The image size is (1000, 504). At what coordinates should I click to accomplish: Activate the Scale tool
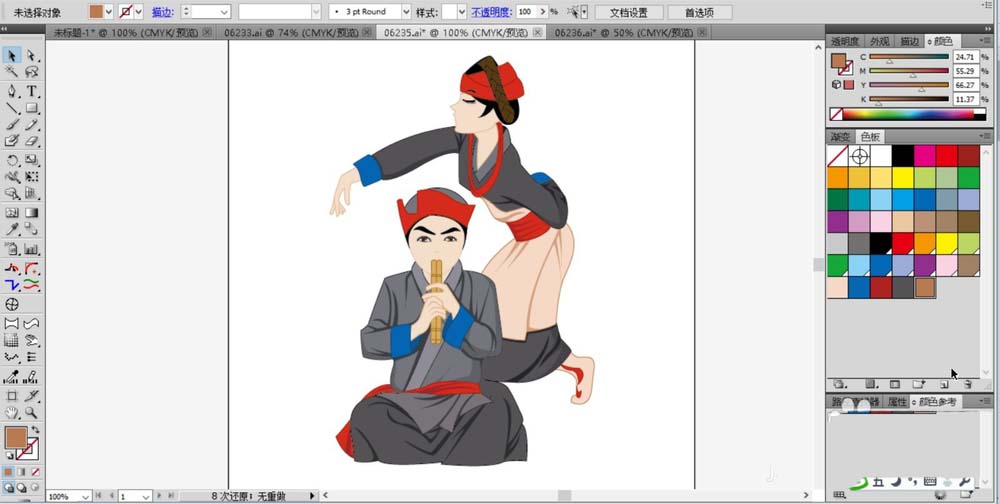click(x=31, y=160)
